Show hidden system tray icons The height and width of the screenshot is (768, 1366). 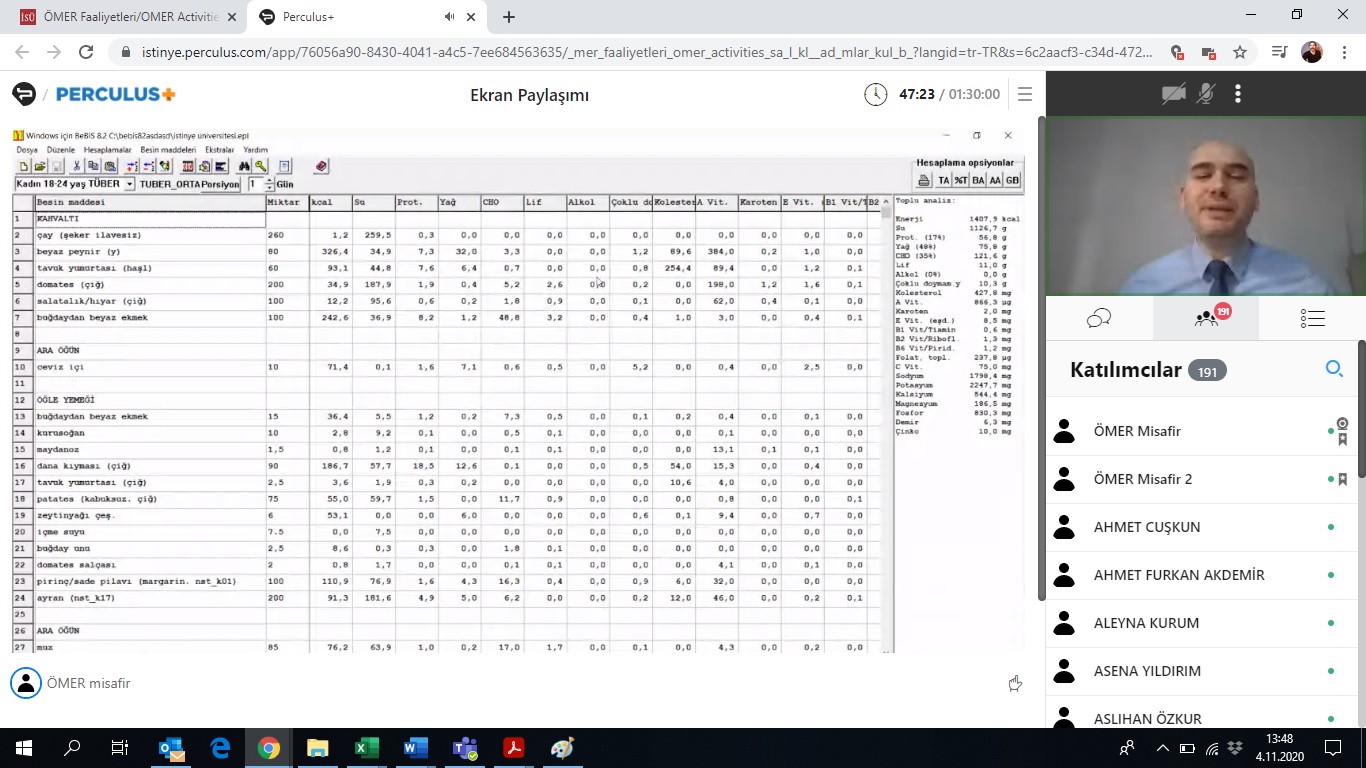click(x=1162, y=748)
